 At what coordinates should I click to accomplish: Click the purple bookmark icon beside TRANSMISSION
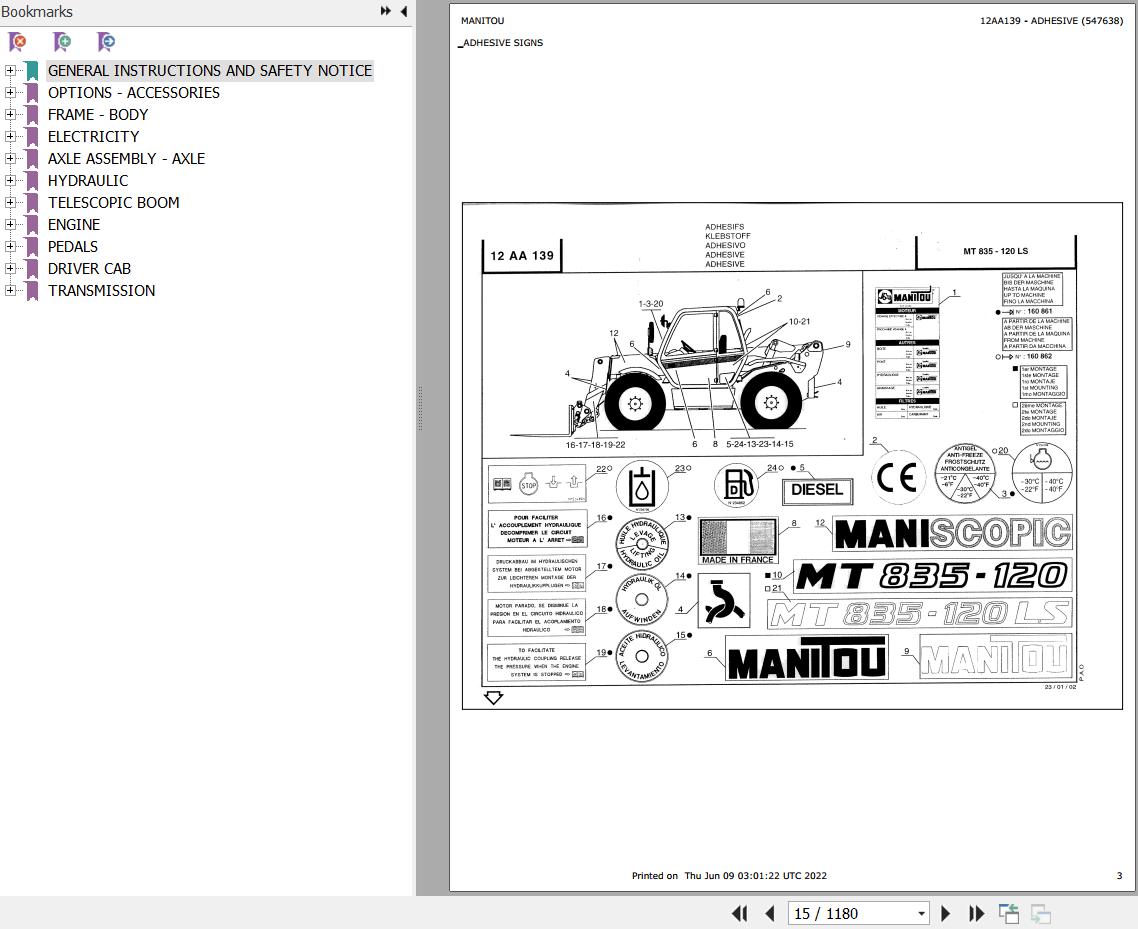[32, 291]
